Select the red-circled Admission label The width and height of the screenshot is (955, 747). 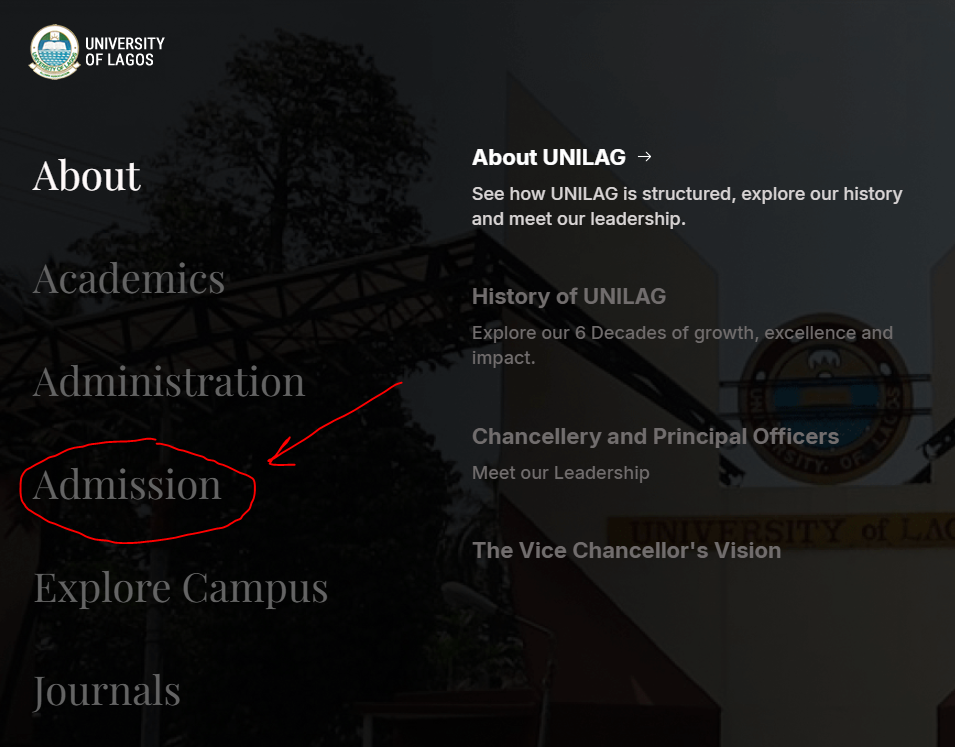tap(127, 487)
